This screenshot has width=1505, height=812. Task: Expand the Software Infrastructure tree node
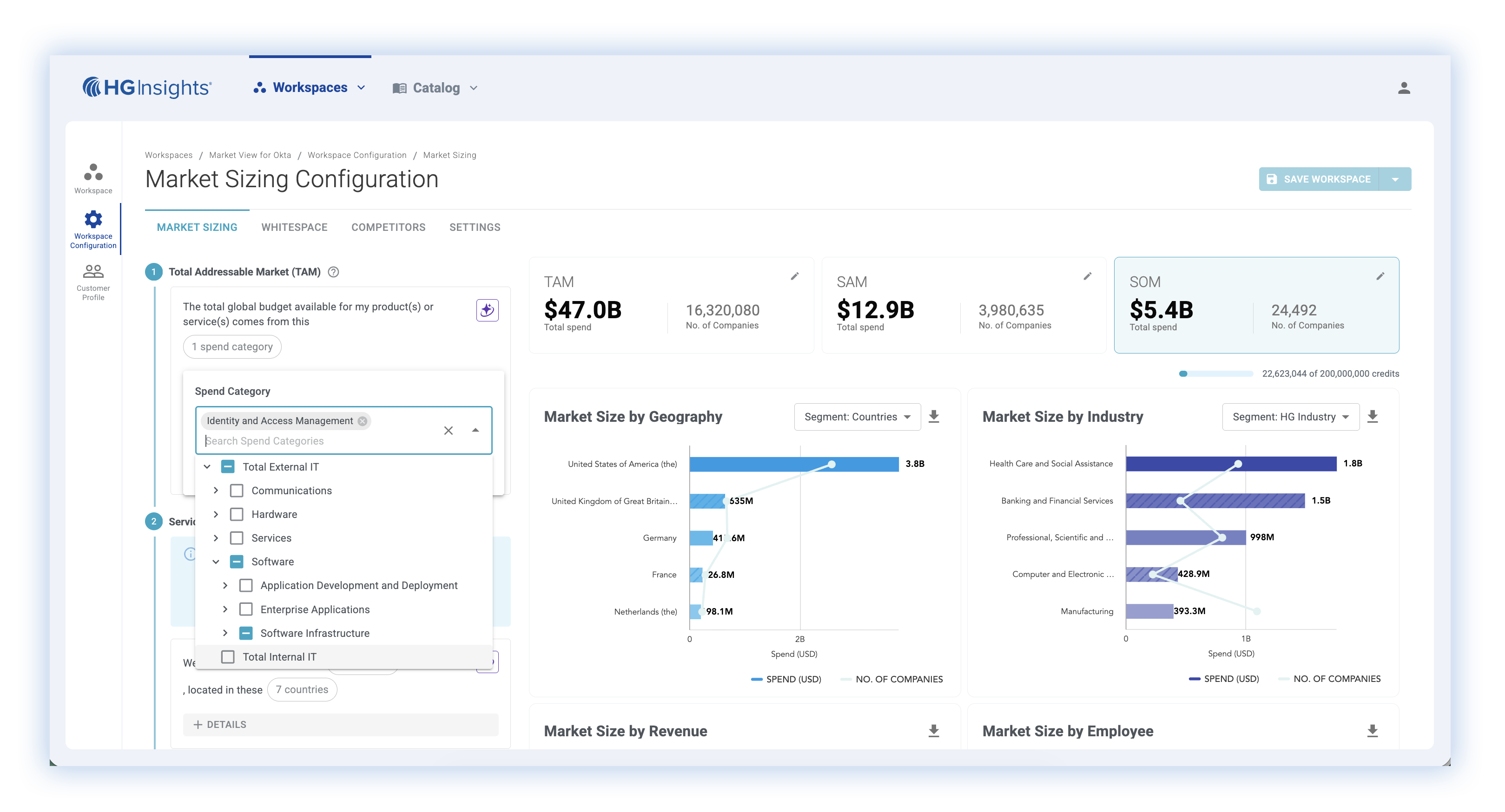[225, 633]
